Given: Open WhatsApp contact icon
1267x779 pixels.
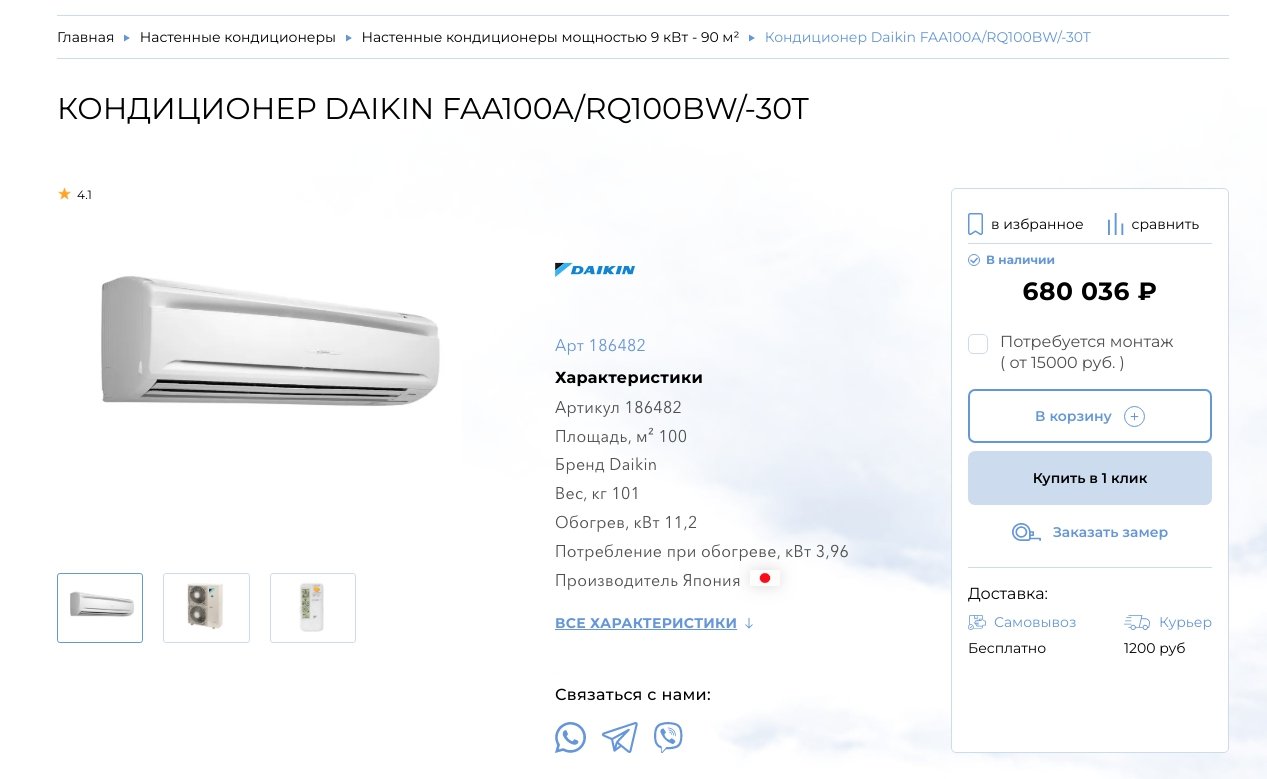Looking at the screenshot, I should pyautogui.click(x=570, y=738).
